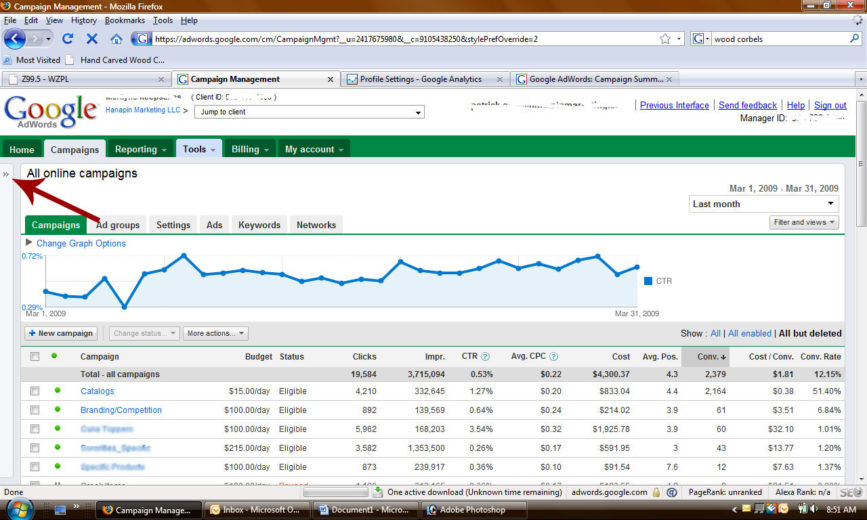Image resolution: width=867 pixels, height=520 pixels.
Task: Click the download arrow icon in status bar
Action: point(378,492)
